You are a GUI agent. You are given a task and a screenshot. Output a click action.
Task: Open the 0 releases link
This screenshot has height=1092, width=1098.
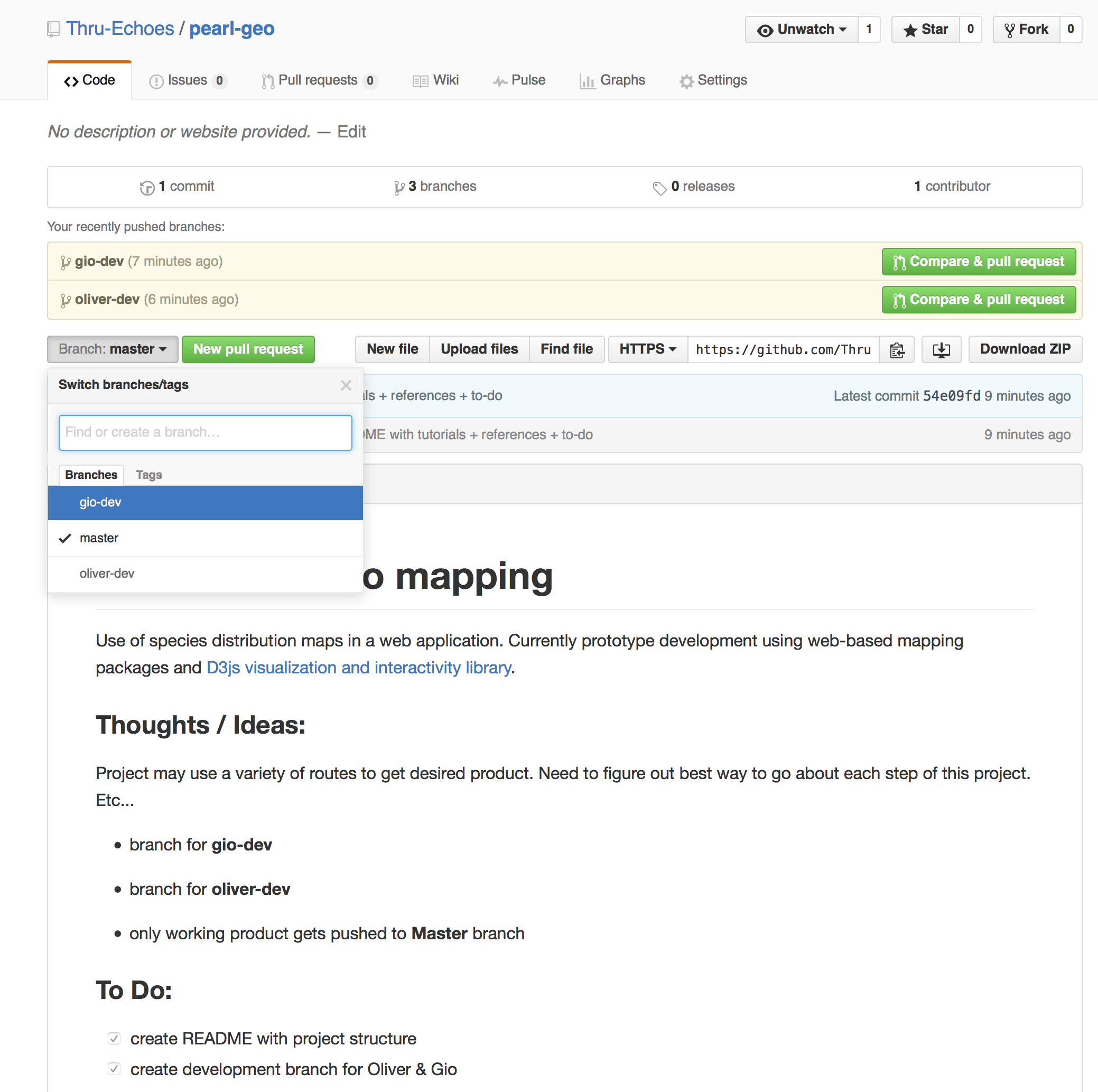point(693,187)
